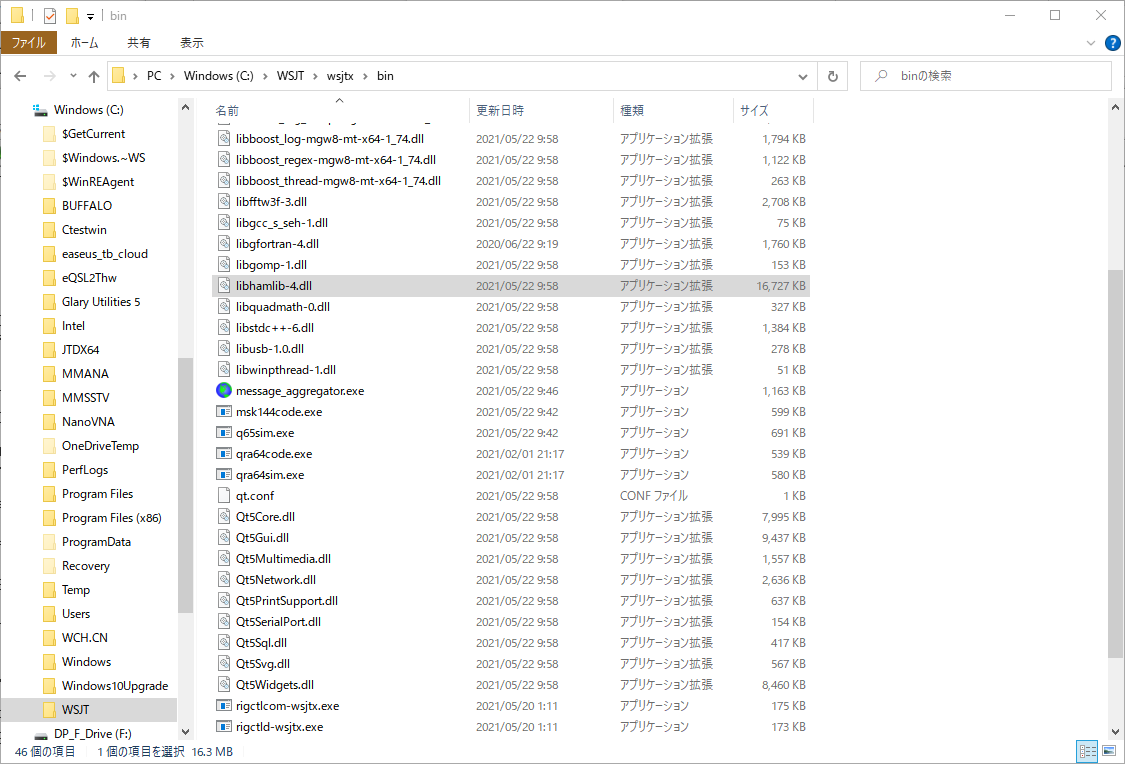Open the 共有 ribbon tab
The image size is (1125, 764).
point(138,43)
